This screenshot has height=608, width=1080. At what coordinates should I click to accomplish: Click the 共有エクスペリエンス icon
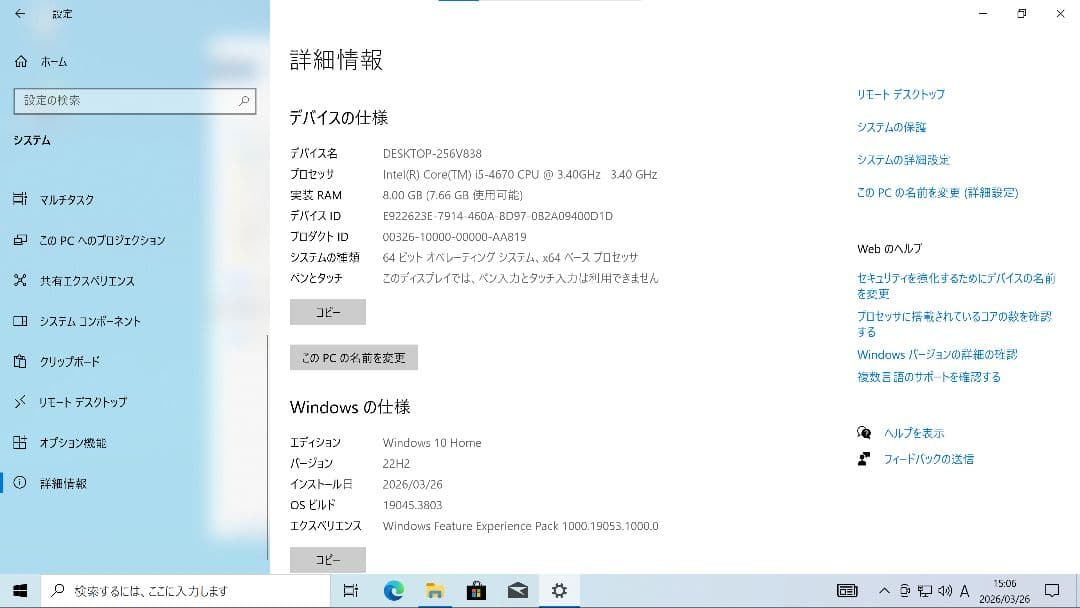20,280
